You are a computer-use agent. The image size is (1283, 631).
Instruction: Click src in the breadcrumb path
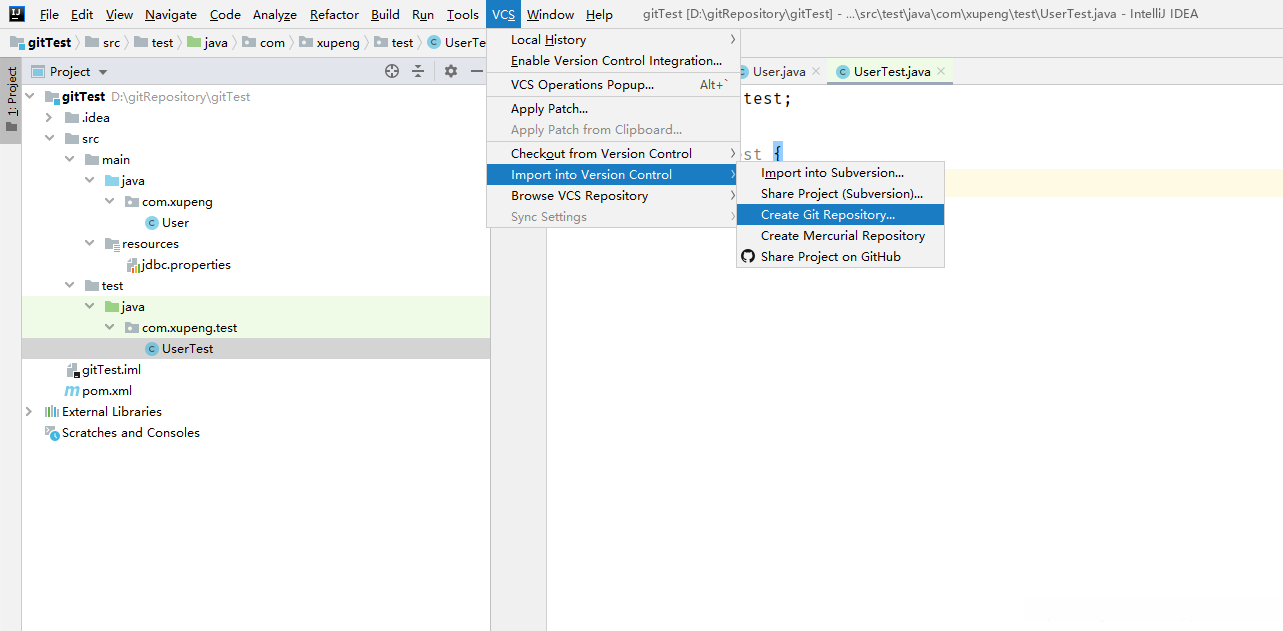pyautogui.click(x=110, y=43)
